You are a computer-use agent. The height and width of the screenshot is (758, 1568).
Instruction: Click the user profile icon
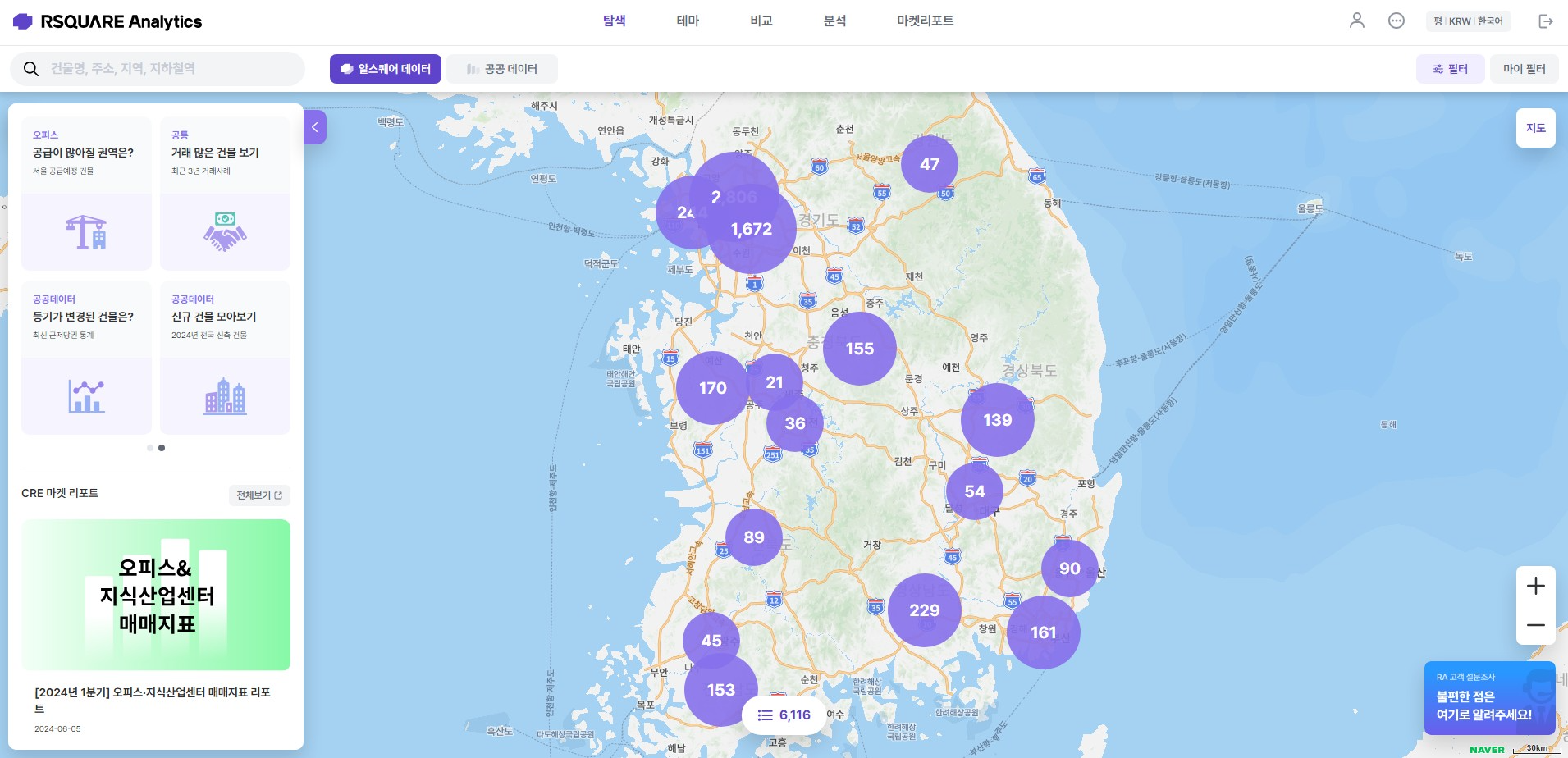[x=1356, y=21]
